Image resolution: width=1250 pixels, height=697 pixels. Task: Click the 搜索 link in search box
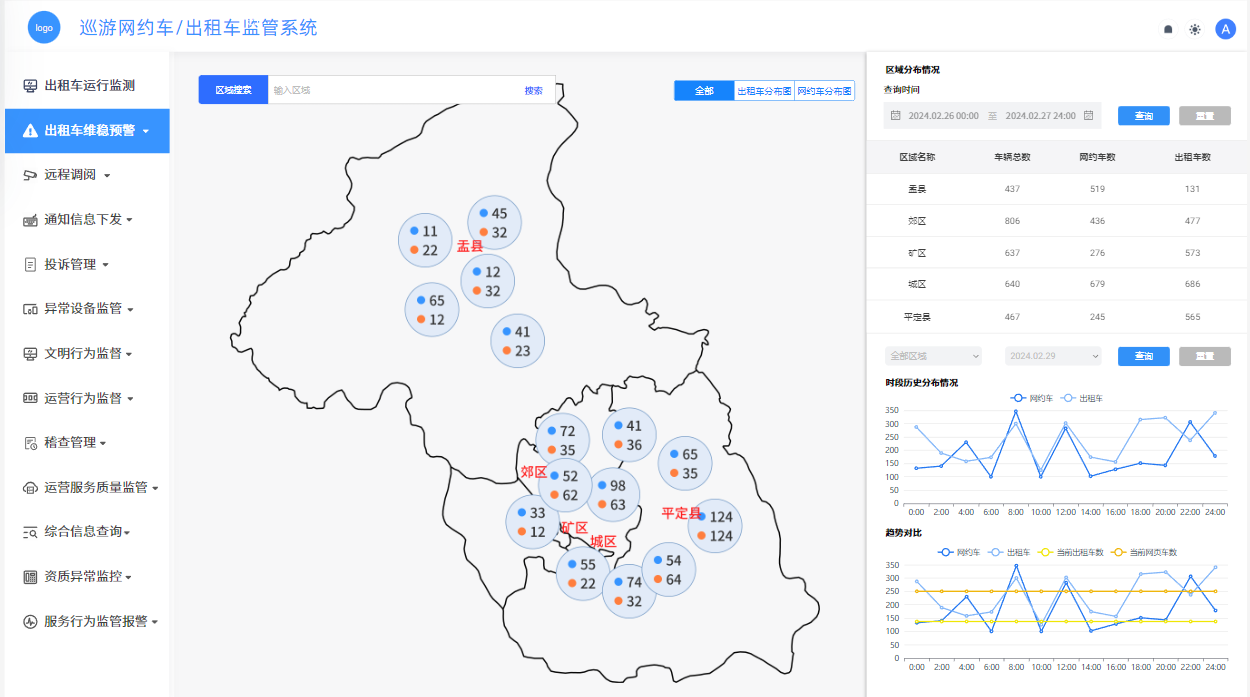click(533, 90)
